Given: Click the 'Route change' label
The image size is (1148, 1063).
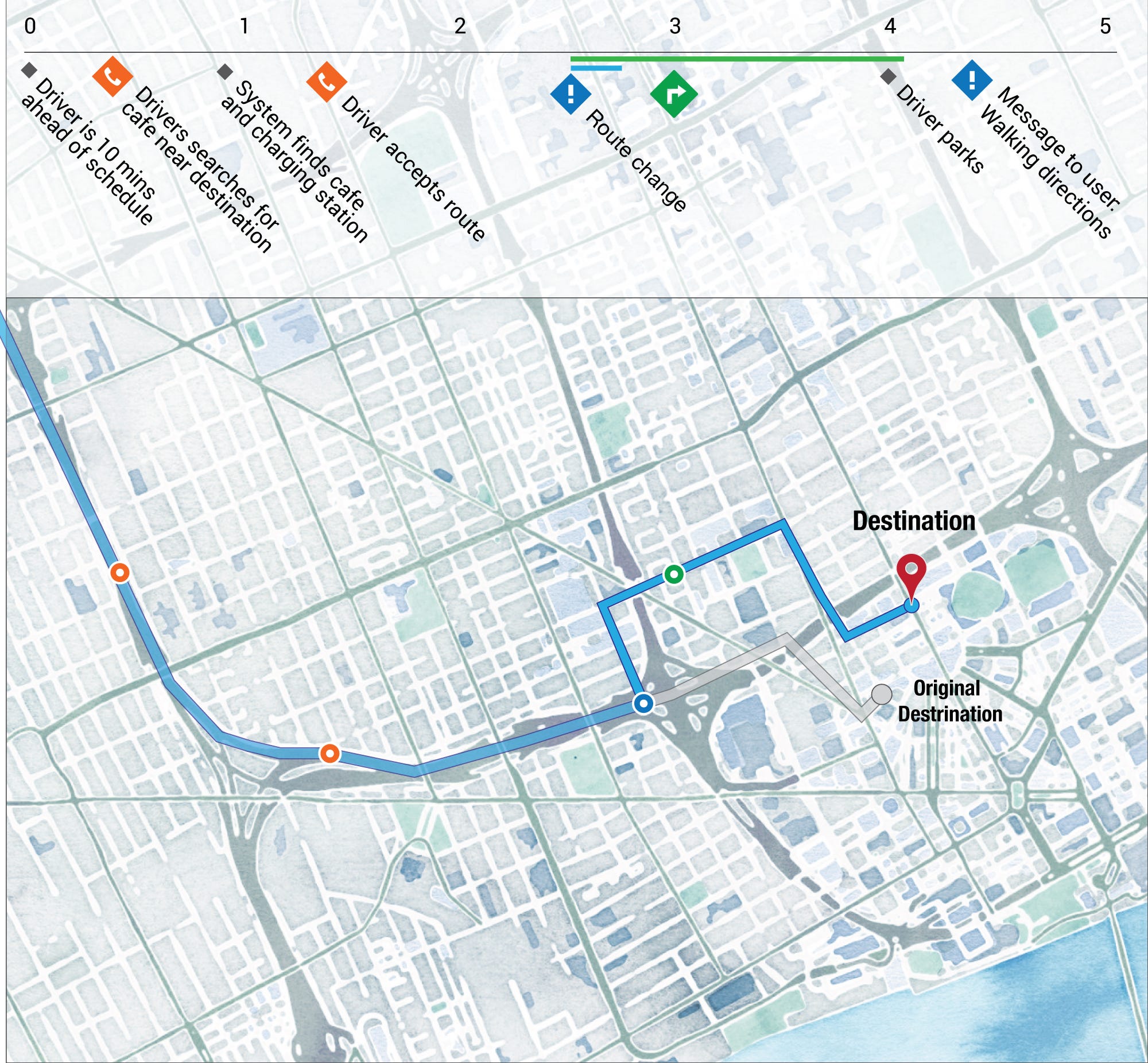Looking at the screenshot, I should coord(635,161).
